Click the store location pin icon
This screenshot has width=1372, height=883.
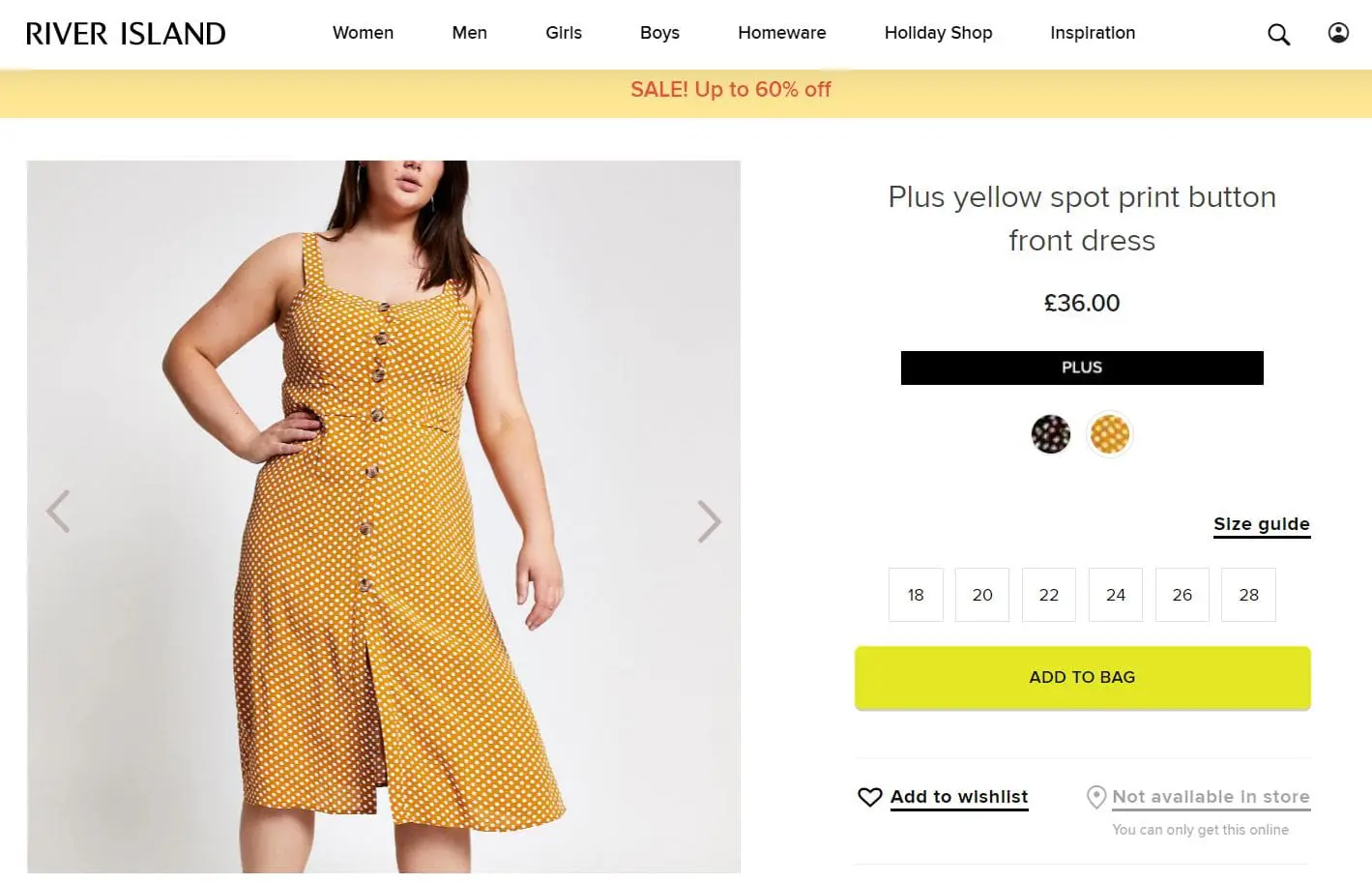(1096, 797)
